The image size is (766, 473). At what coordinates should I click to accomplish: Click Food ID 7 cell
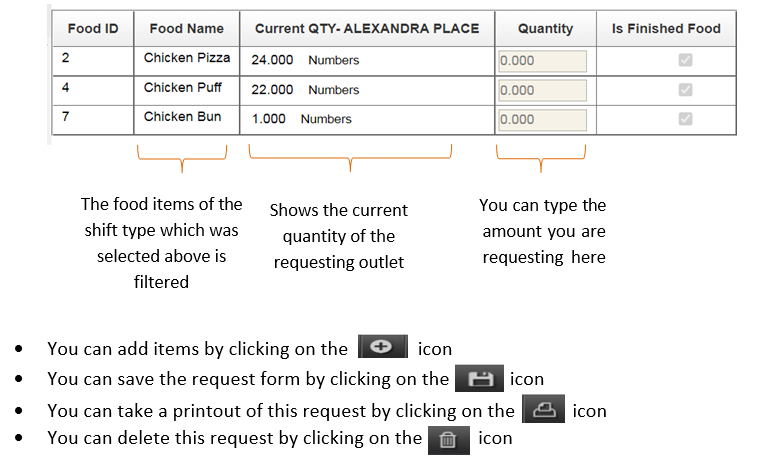coord(92,118)
